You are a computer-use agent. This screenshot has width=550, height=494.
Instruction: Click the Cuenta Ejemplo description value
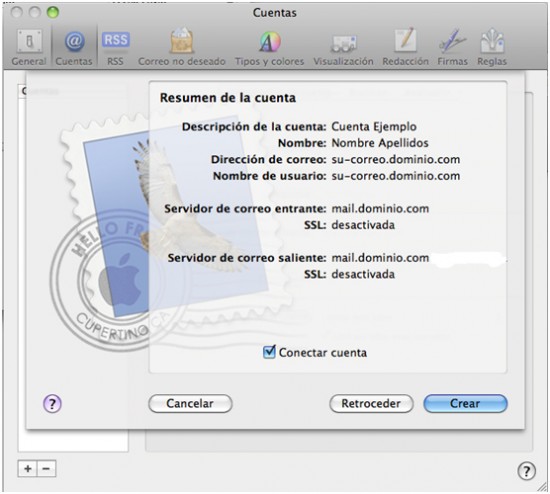(x=374, y=127)
